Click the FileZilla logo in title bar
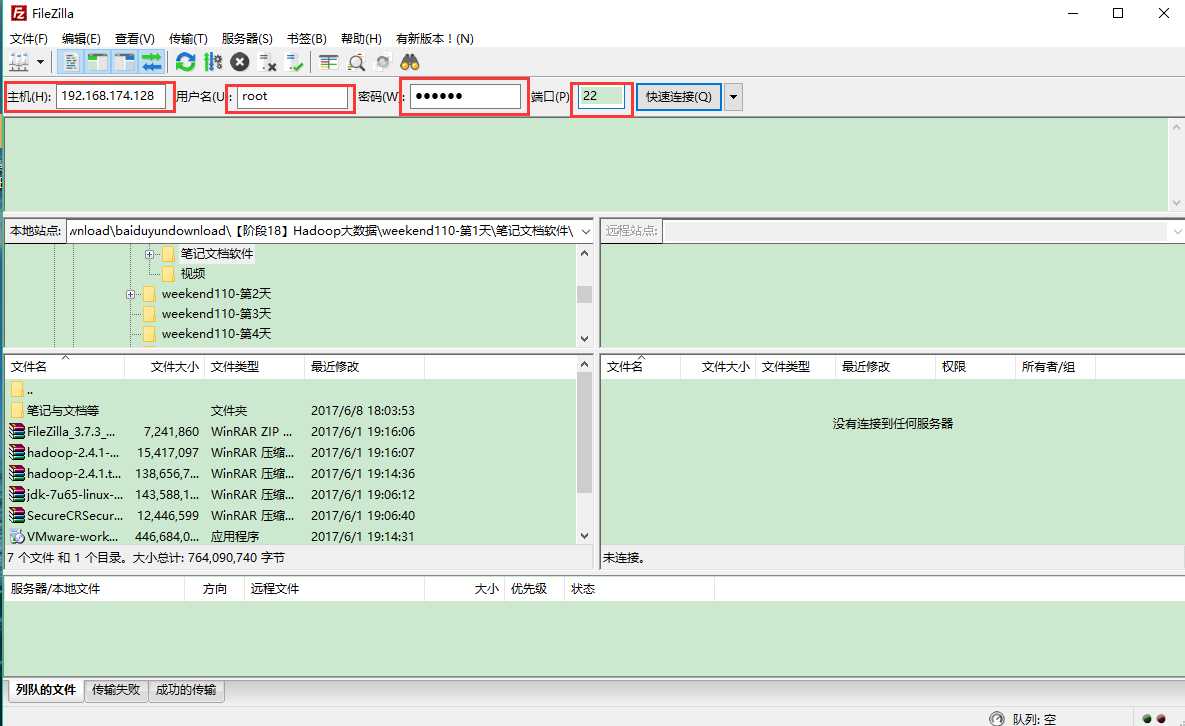 (18, 13)
